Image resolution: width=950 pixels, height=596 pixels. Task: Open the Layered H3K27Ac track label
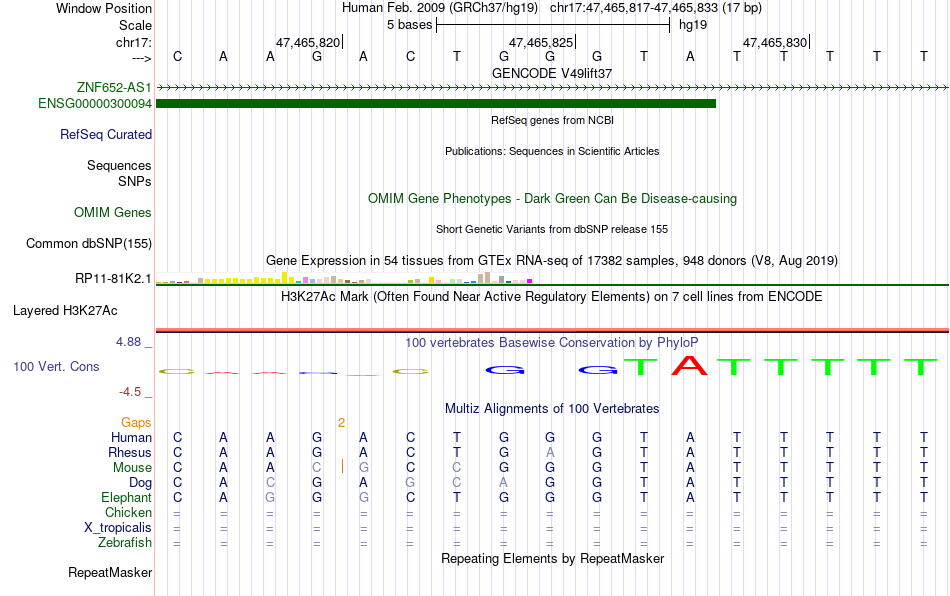[65, 311]
